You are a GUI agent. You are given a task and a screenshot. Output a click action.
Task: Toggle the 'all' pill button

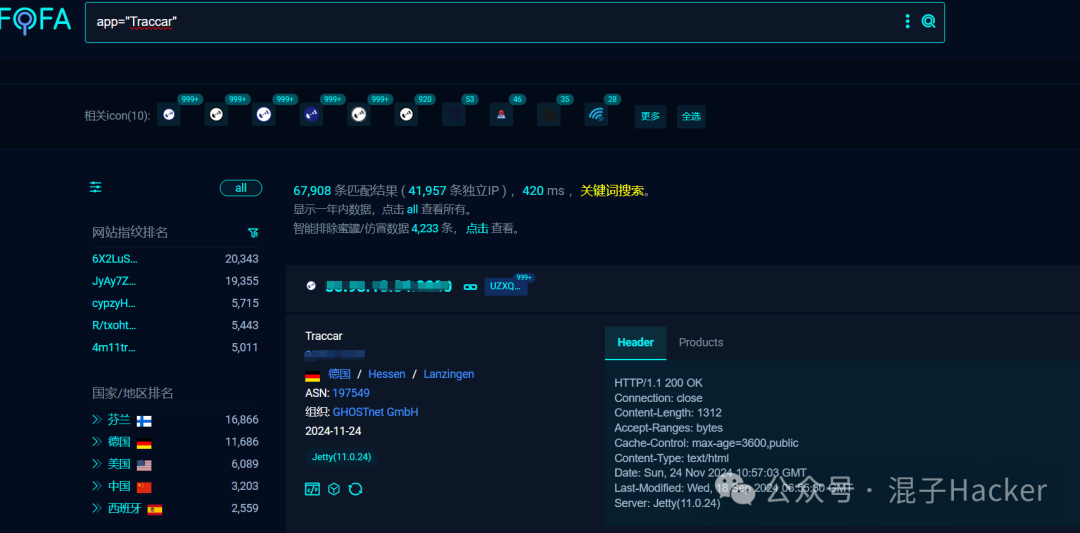tap(241, 188)
